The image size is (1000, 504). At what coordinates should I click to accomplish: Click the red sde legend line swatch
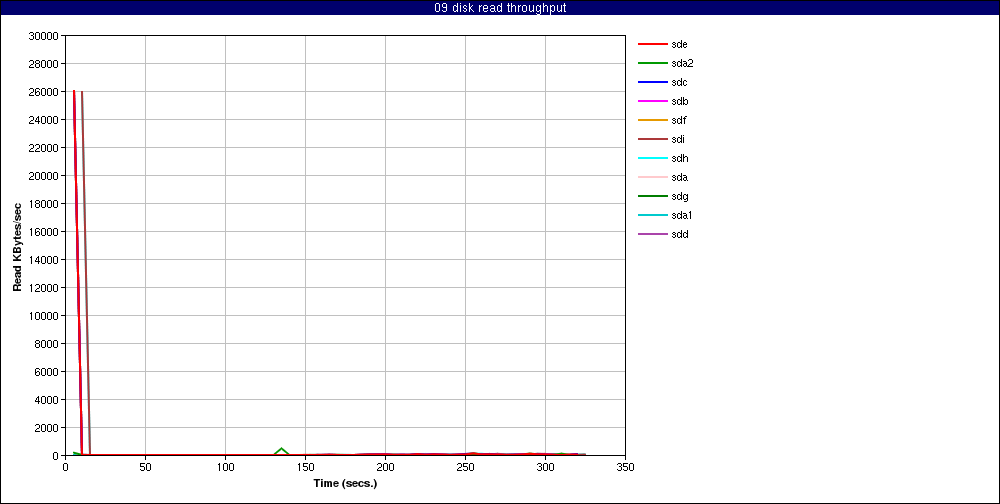pyautogui.click(x=652, y=45)
